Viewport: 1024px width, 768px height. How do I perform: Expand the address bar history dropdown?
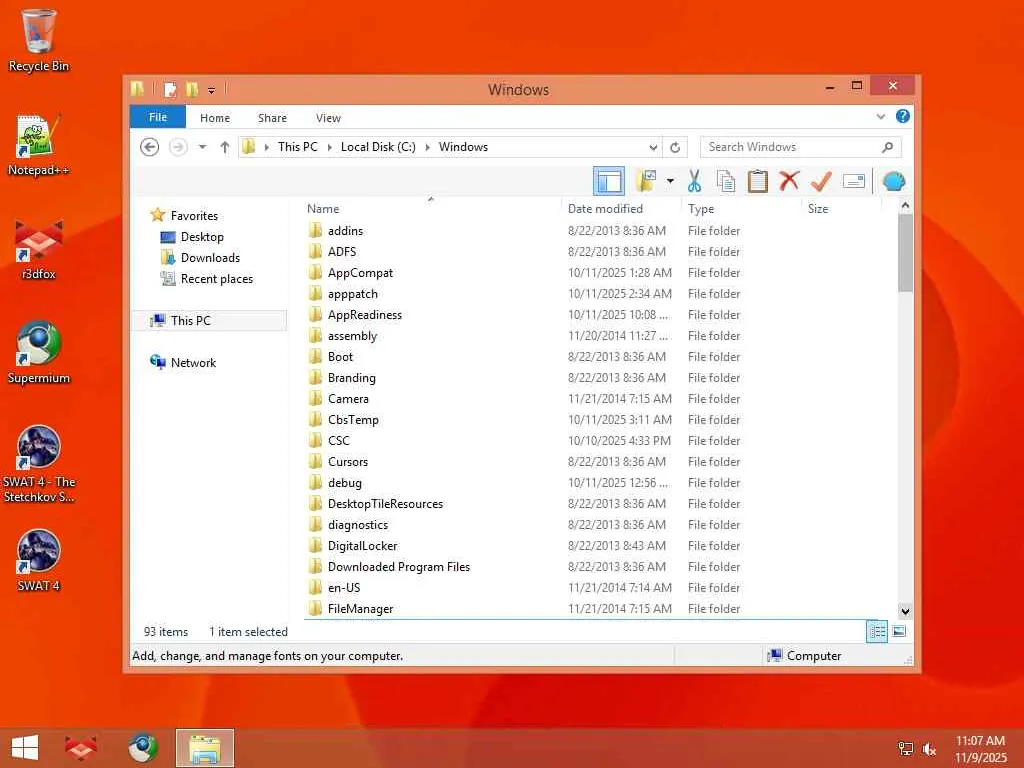click(x=653, y=147)
